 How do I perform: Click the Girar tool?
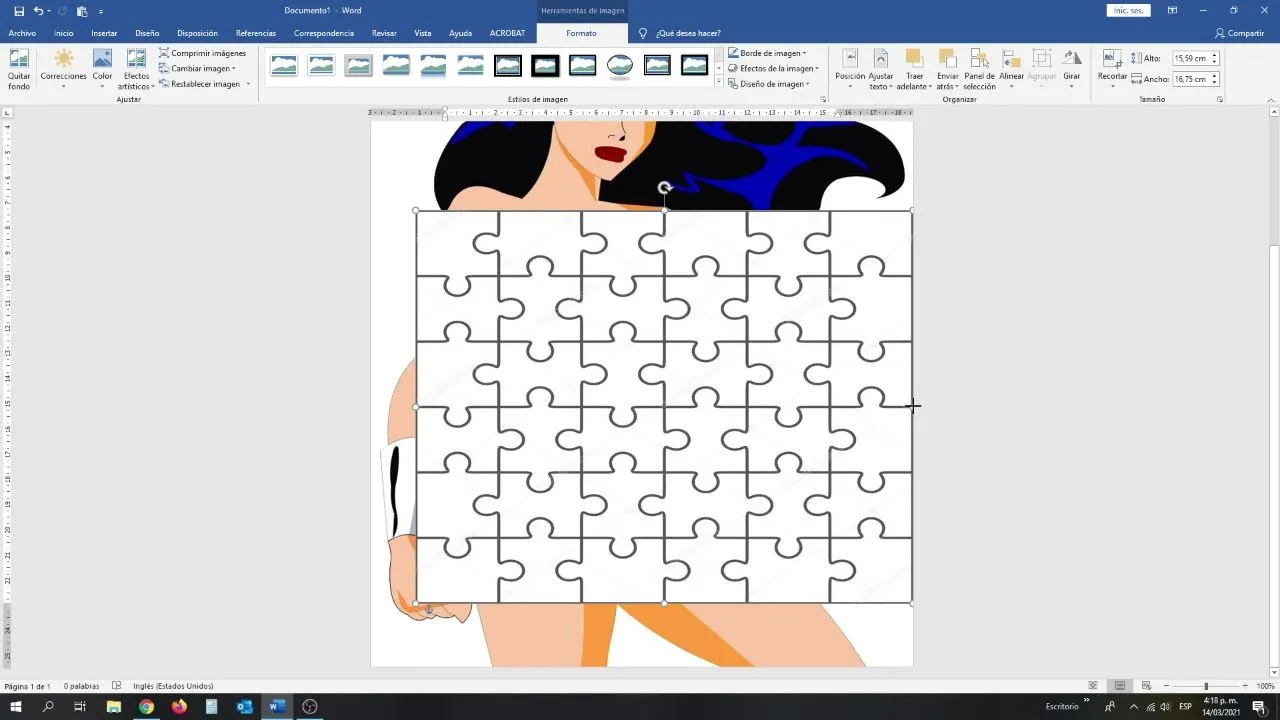tap(1071, 67)
